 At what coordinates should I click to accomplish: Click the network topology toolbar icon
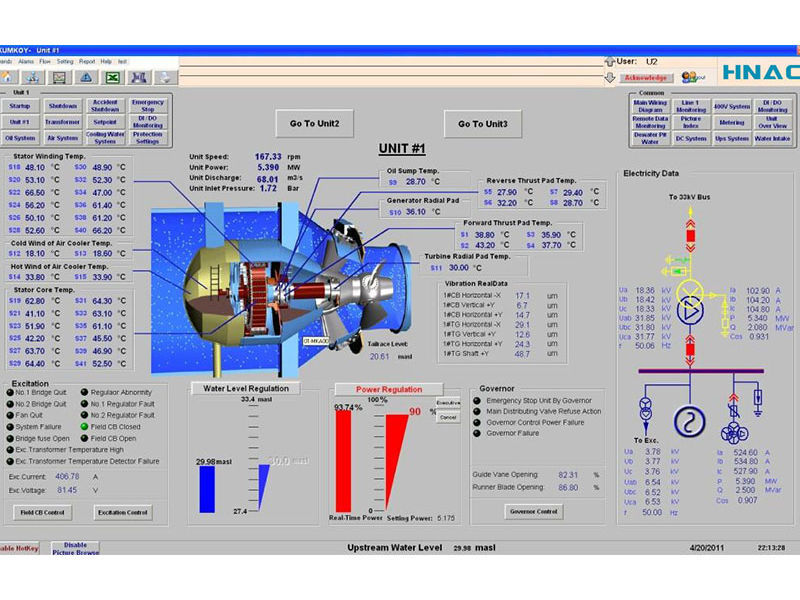[x=33, y=77]
